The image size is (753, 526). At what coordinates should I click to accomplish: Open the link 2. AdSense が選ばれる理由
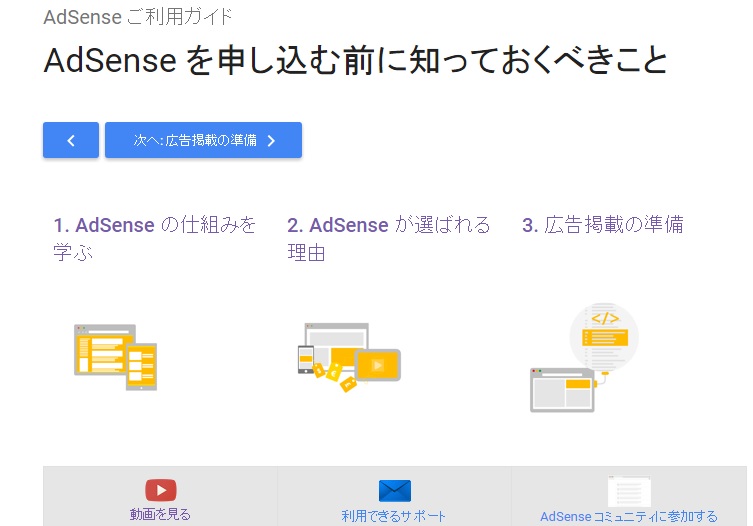pyautogui.click(x=389, y=238)
